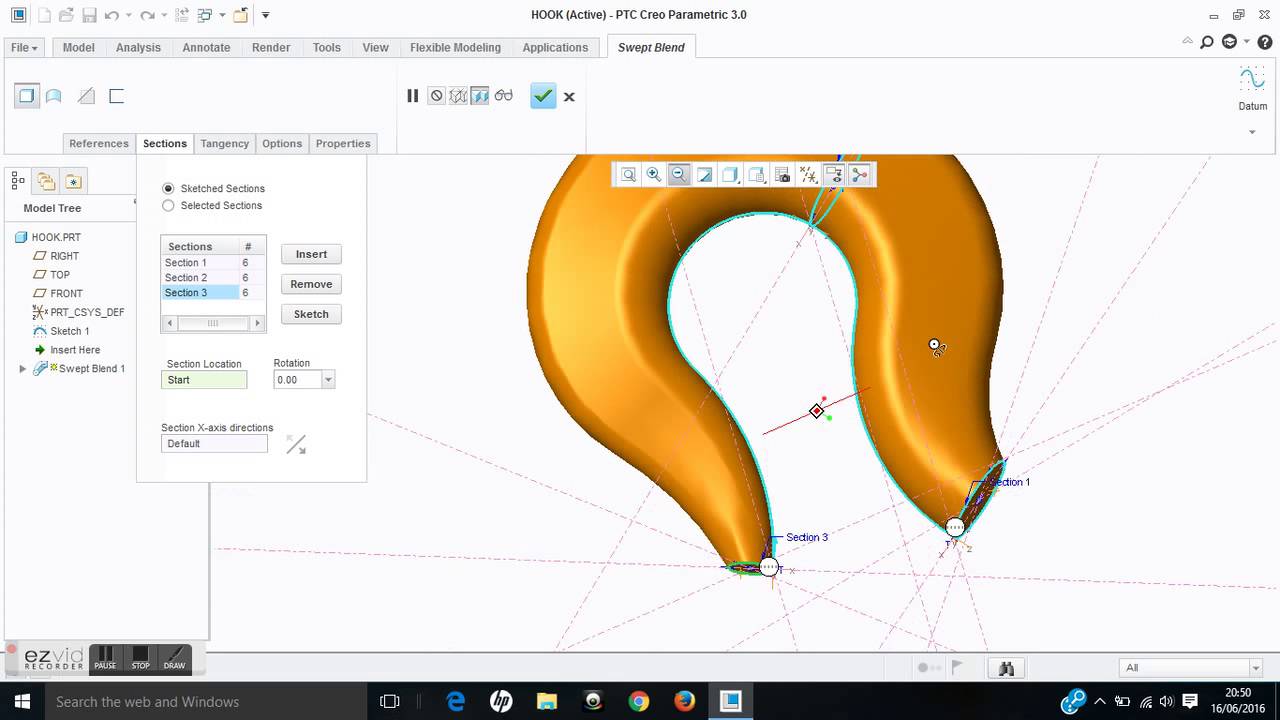The height and width of the screenshot is (720, 1280).
Task: Click the Zoom In icon
Action: pos(653,175)
